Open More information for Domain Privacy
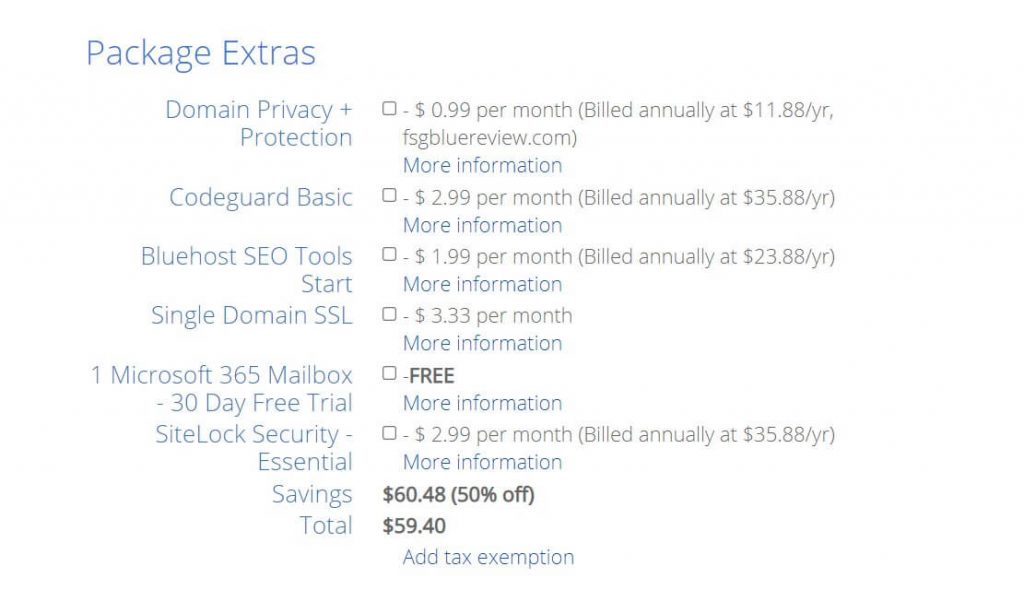Screen dimensions: 1024x602 (x=482, y=165)
